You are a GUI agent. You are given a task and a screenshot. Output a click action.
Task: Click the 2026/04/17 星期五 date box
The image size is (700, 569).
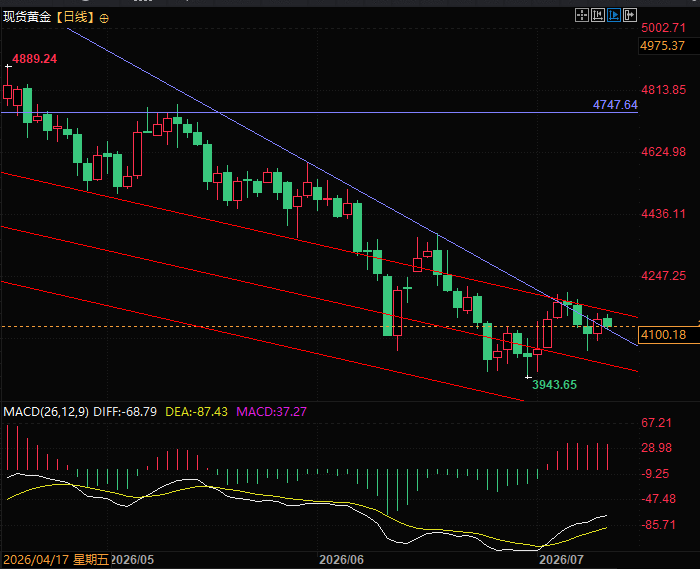click(56, 560)
